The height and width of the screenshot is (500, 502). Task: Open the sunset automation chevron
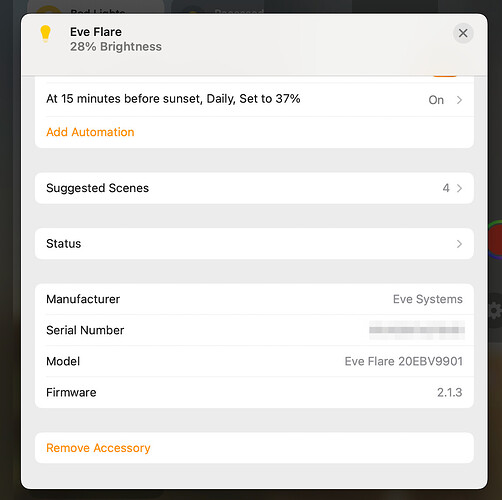point(459,100)
